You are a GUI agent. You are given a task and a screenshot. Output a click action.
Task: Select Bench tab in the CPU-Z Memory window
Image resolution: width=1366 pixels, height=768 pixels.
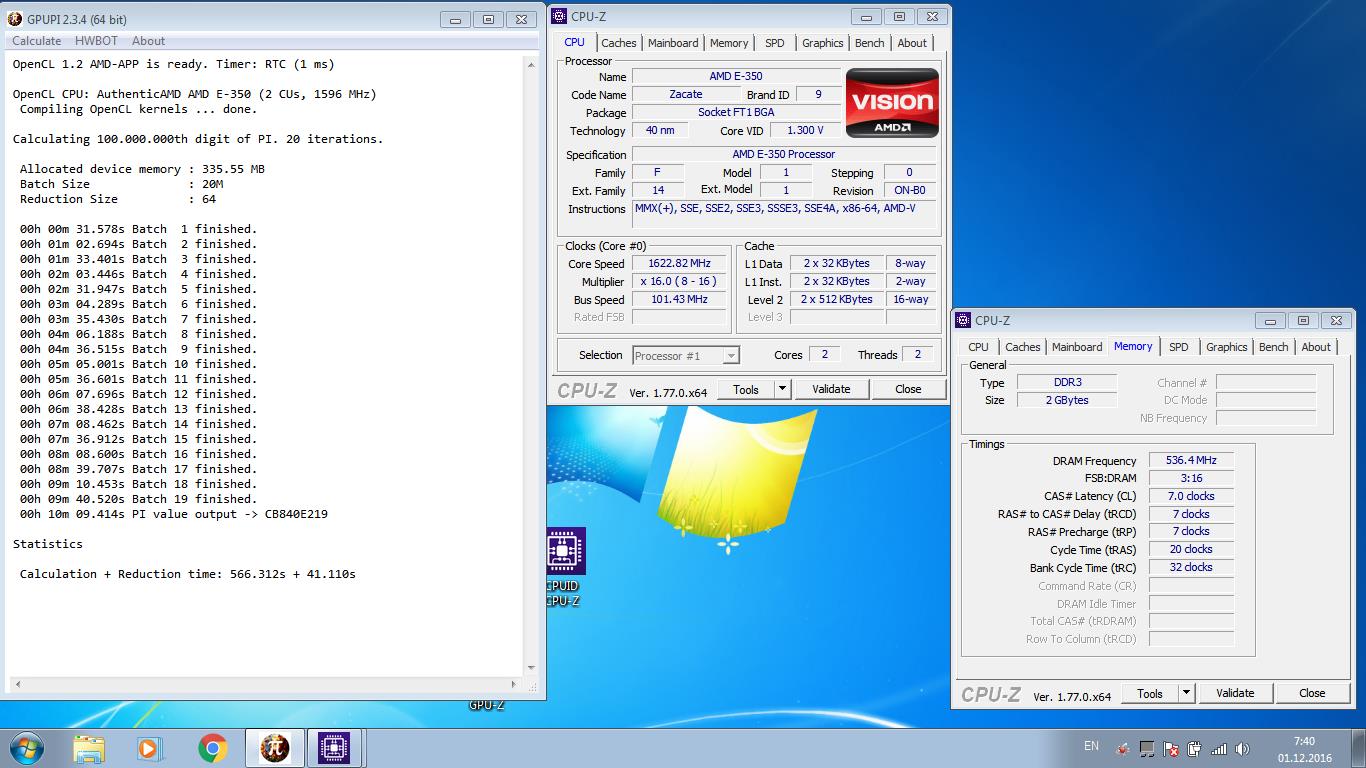click(1274, 347)
